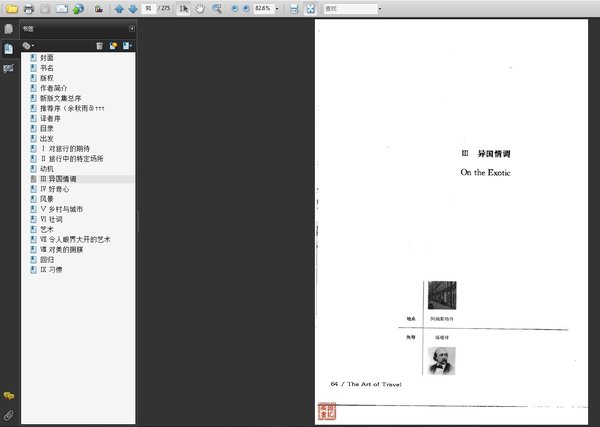Click the street photograph on the page
The width and height of the screenshot is (600, 427).
pyautogui.click(x=442, y=295)
